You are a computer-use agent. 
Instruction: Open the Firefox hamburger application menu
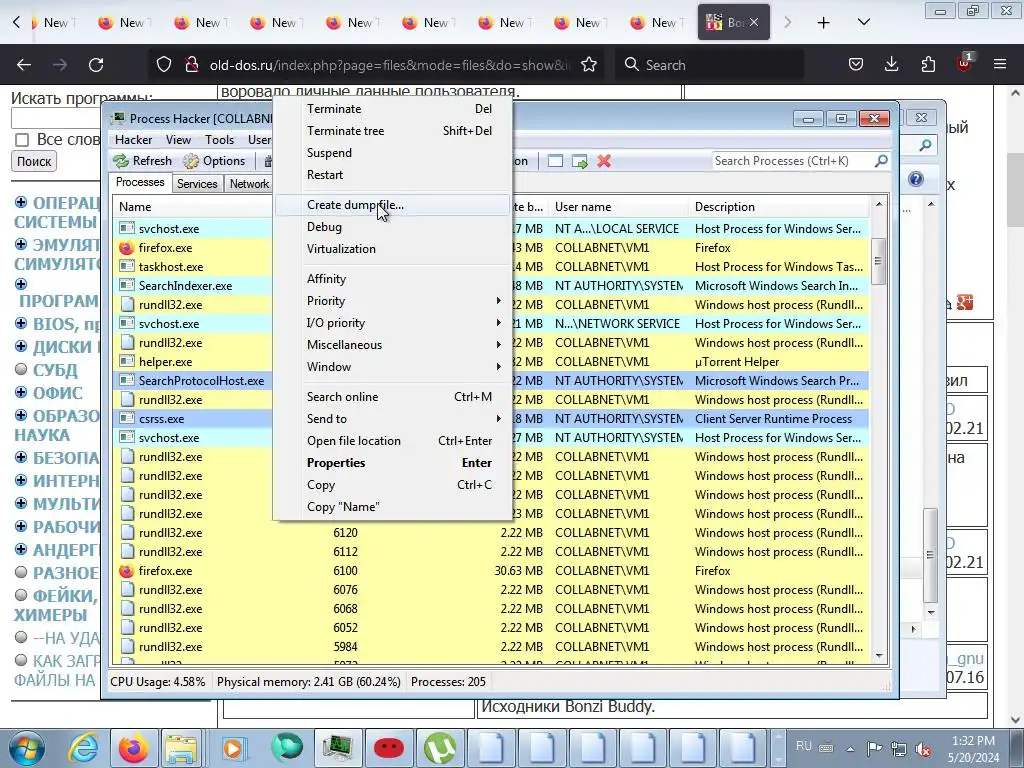(1000, 65)
